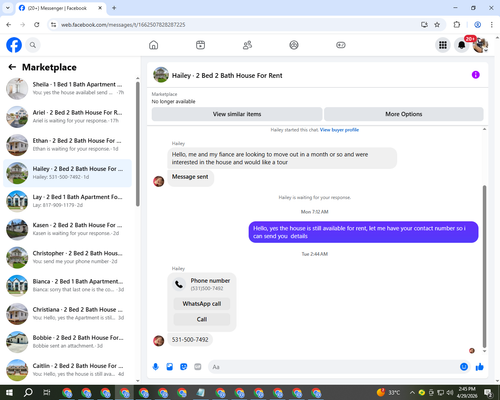Open Ethan 2 Bed 2 Bath House chat

point(67,145)
